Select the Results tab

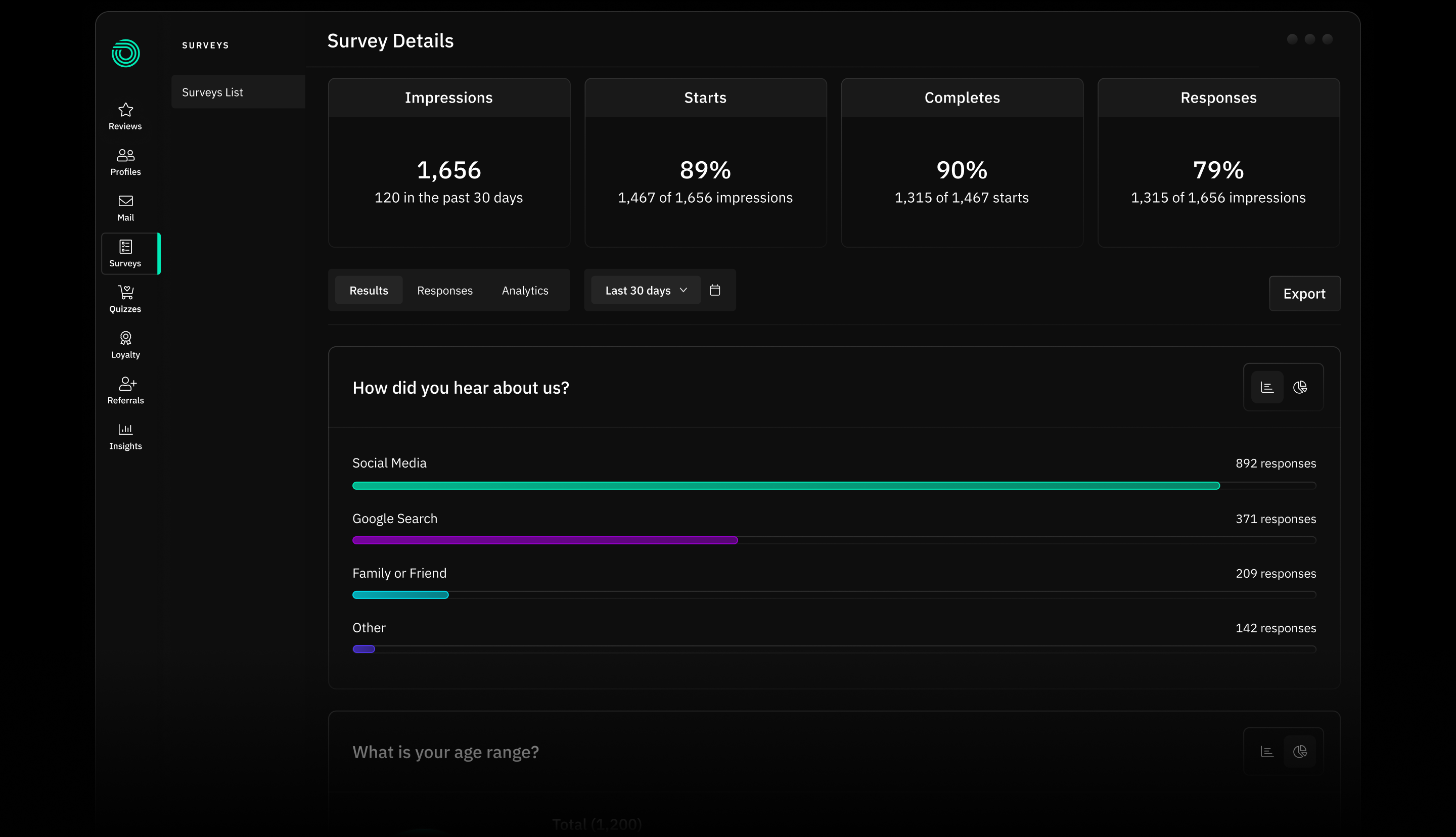click(x=369, y=290)
